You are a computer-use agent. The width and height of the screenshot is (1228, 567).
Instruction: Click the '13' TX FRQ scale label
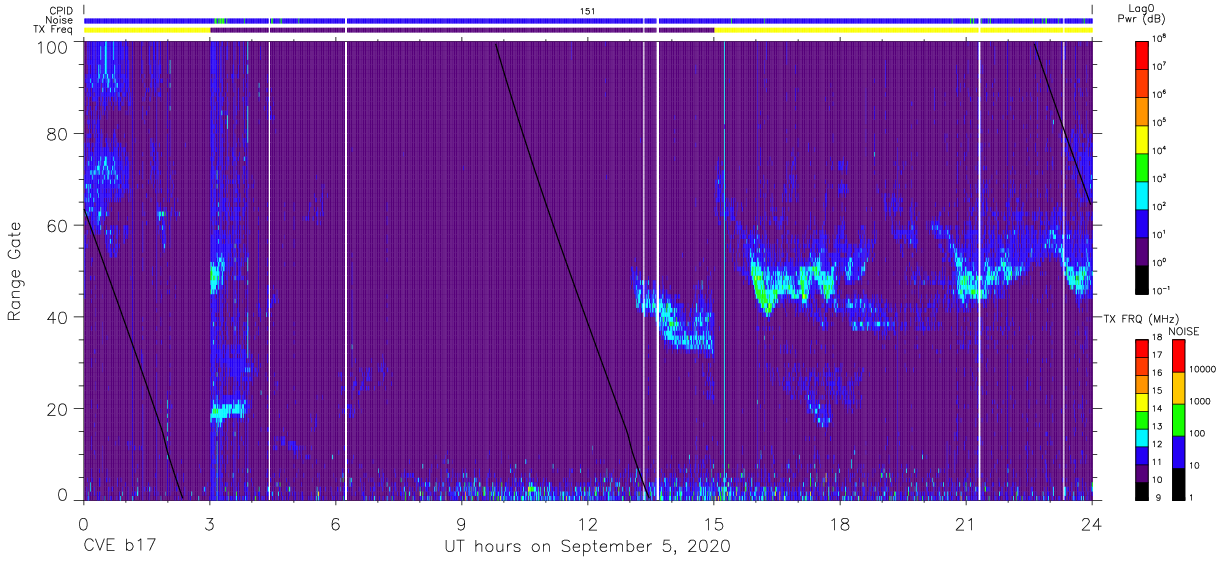1157,427
